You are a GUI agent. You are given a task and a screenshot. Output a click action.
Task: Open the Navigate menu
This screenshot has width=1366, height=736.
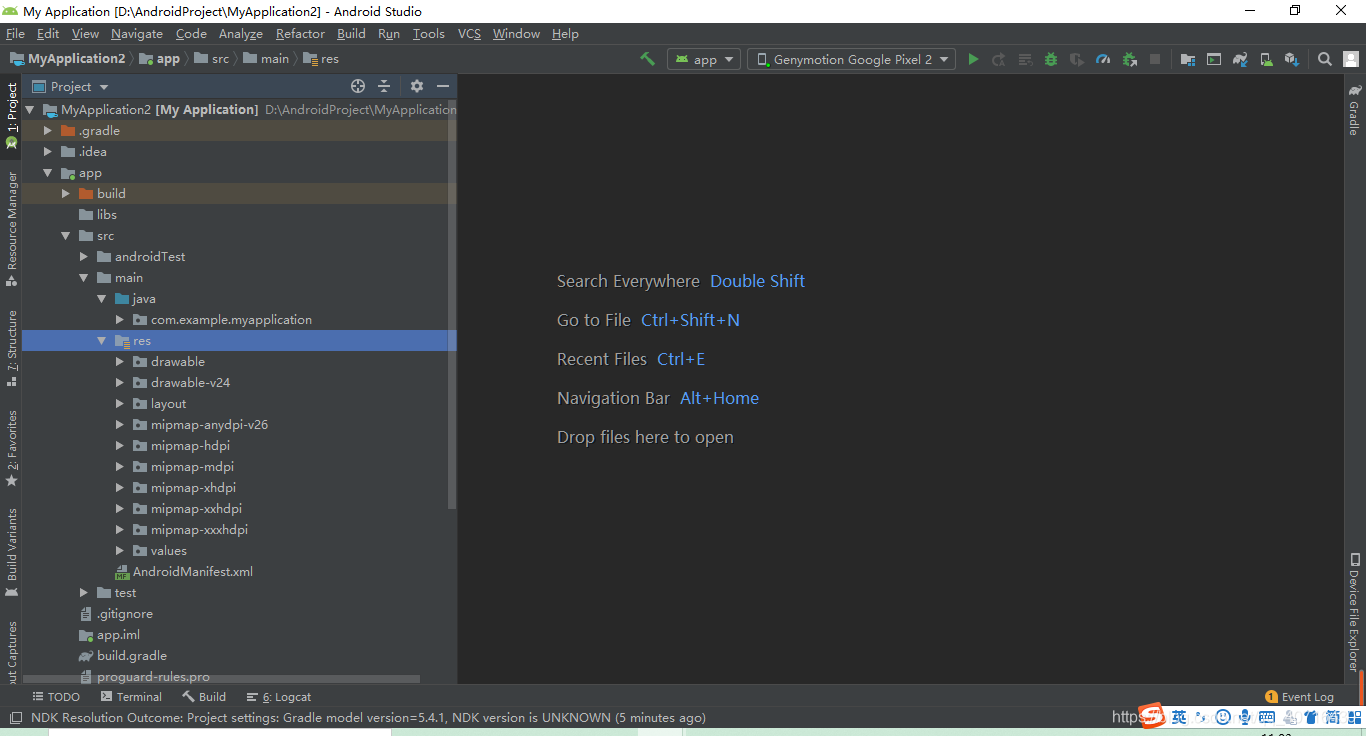[136, 33]
